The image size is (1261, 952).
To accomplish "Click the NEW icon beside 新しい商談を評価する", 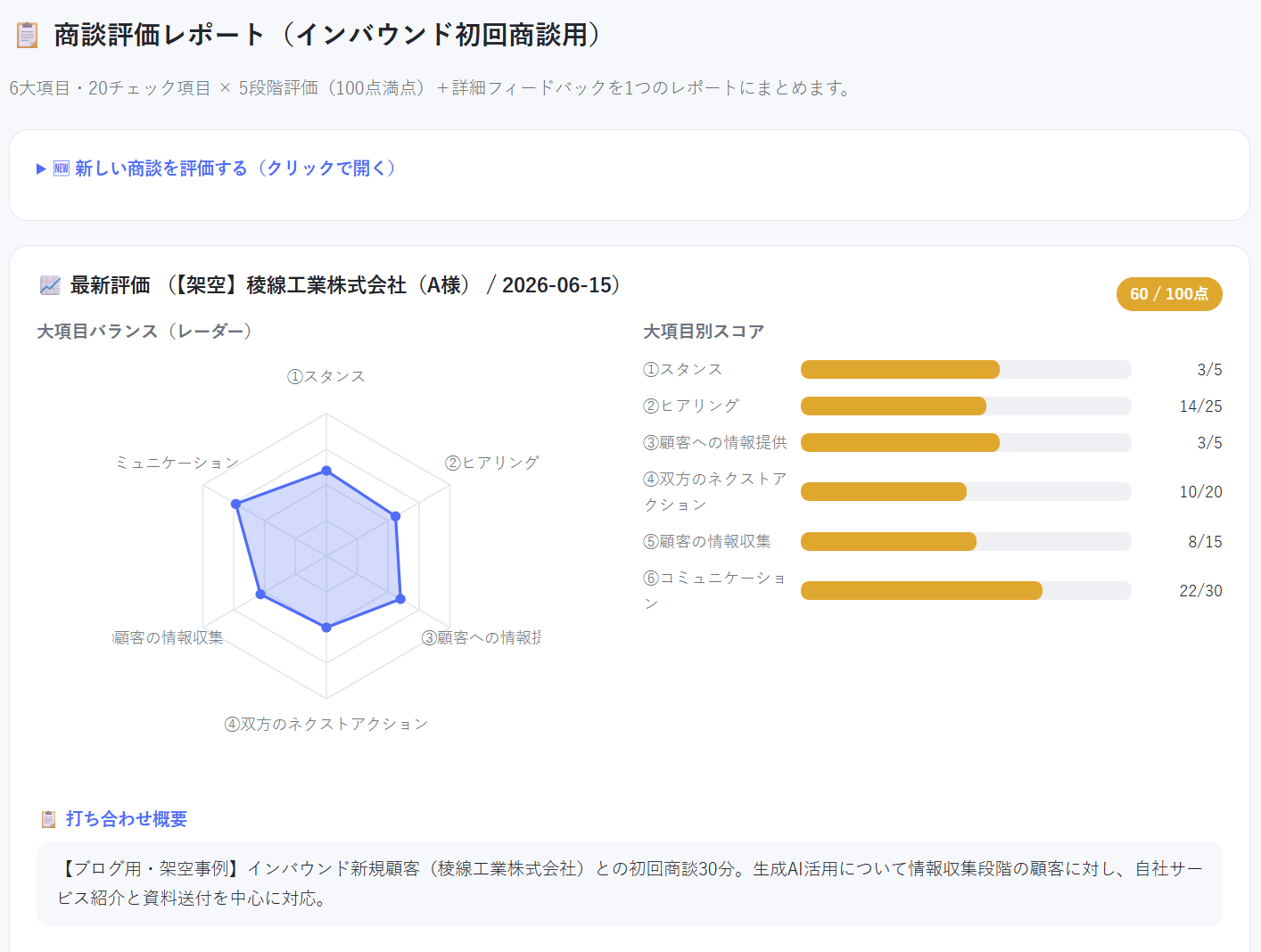I will [x=62, y=168].
